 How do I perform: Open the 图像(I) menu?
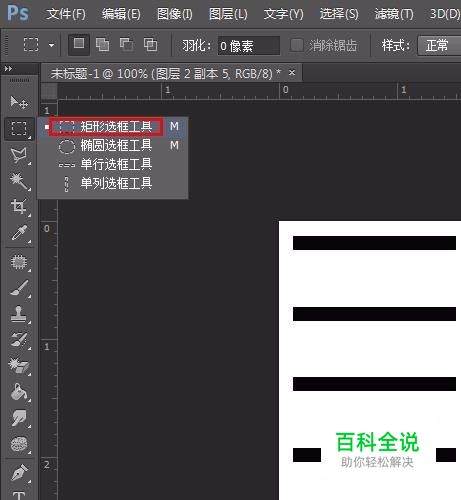tap(175, 14)
